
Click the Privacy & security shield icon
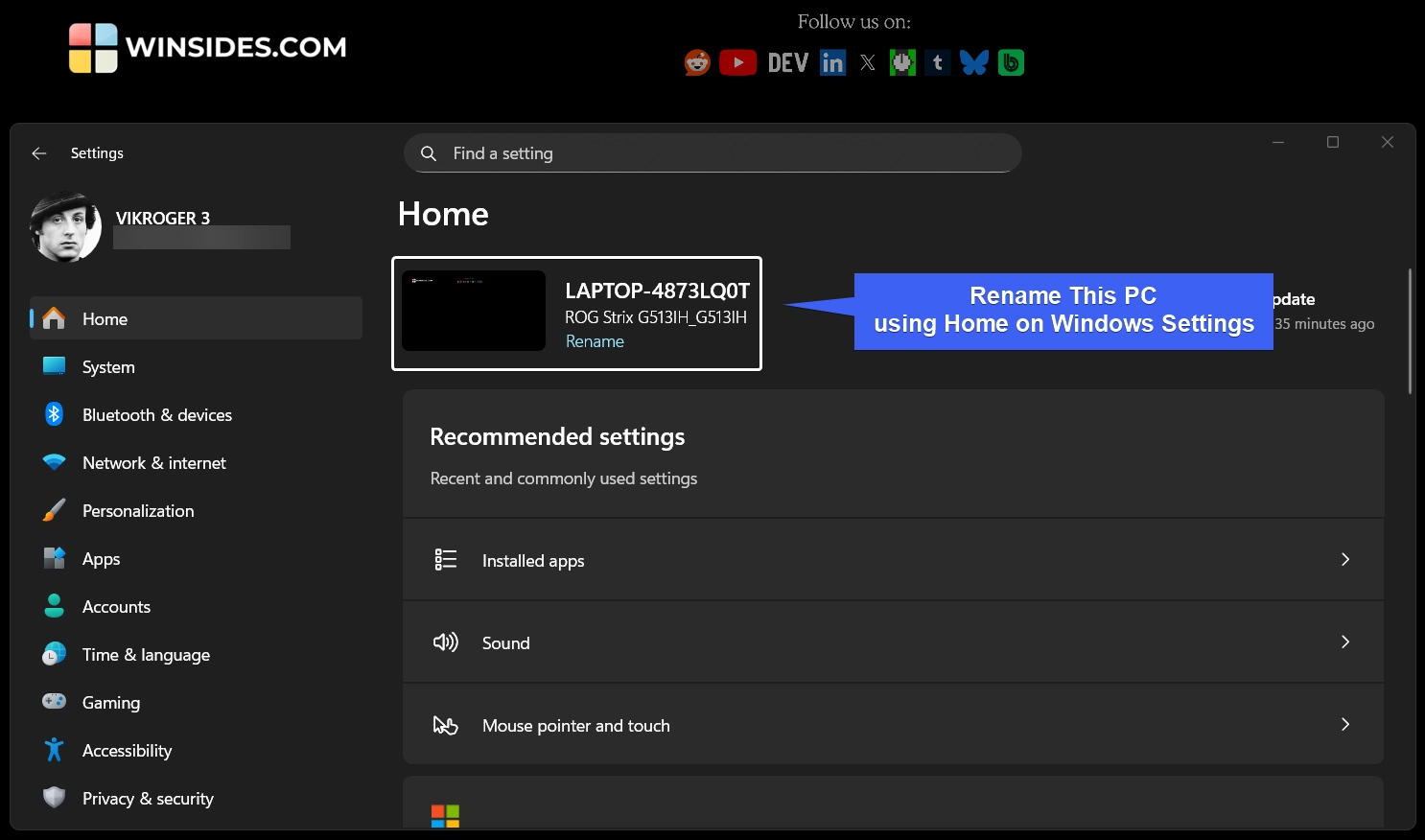point(54,798)
